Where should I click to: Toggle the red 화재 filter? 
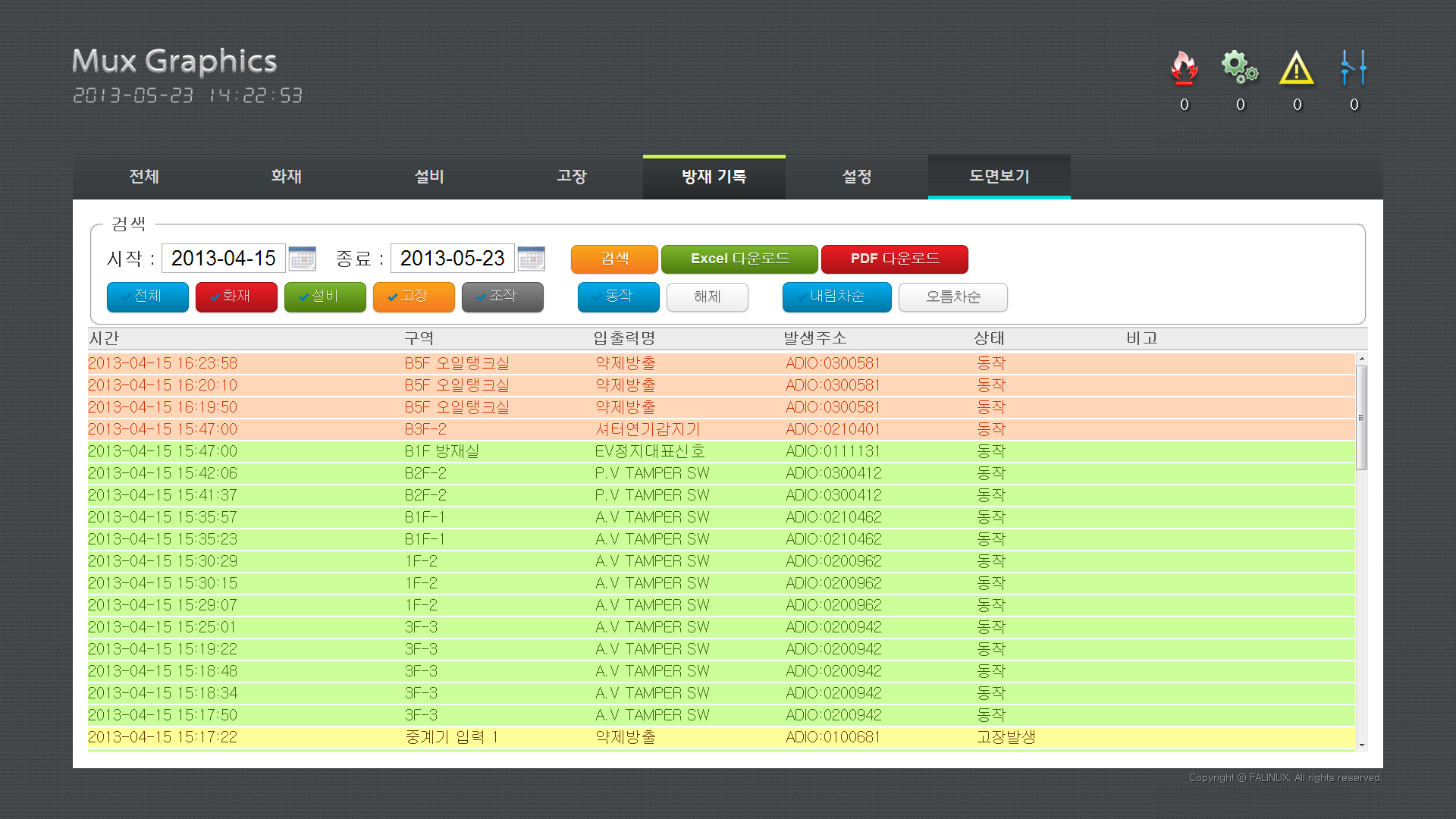[x=237, y=297]
